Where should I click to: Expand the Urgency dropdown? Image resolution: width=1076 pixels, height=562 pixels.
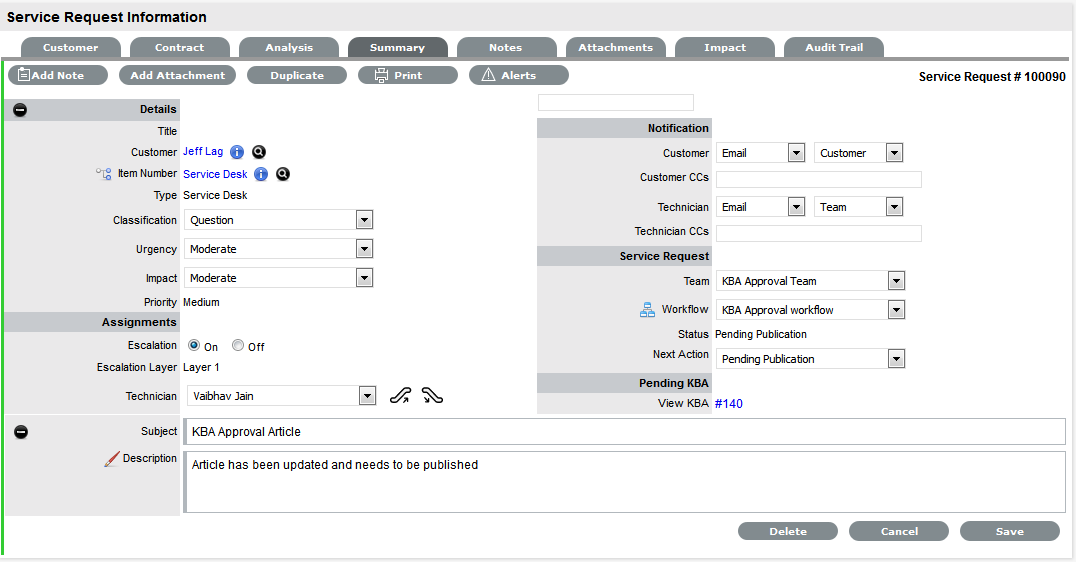point(364,249)
